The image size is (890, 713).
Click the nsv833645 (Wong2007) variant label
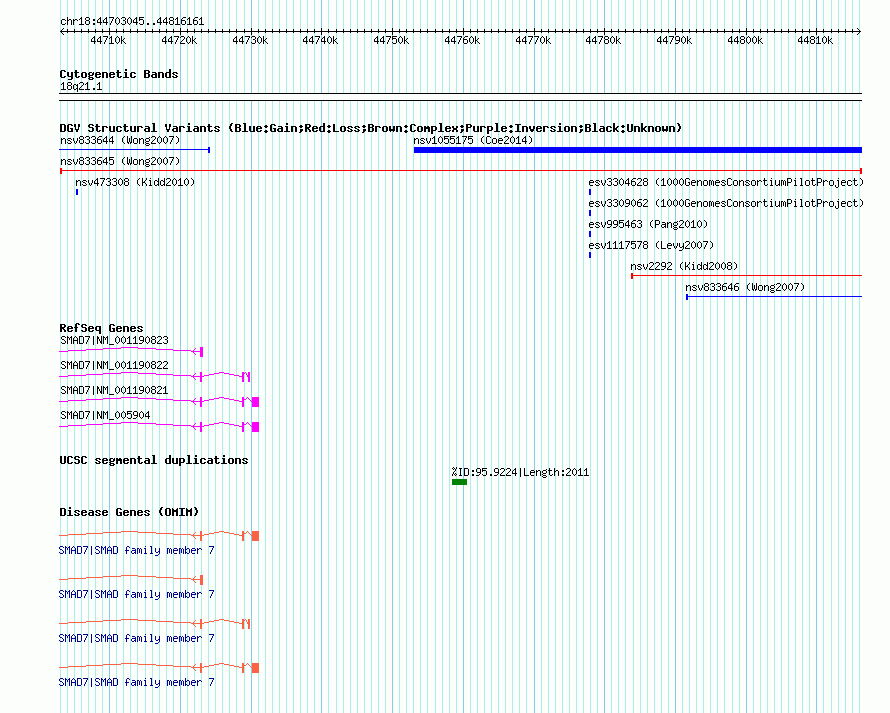click(120, 161)
